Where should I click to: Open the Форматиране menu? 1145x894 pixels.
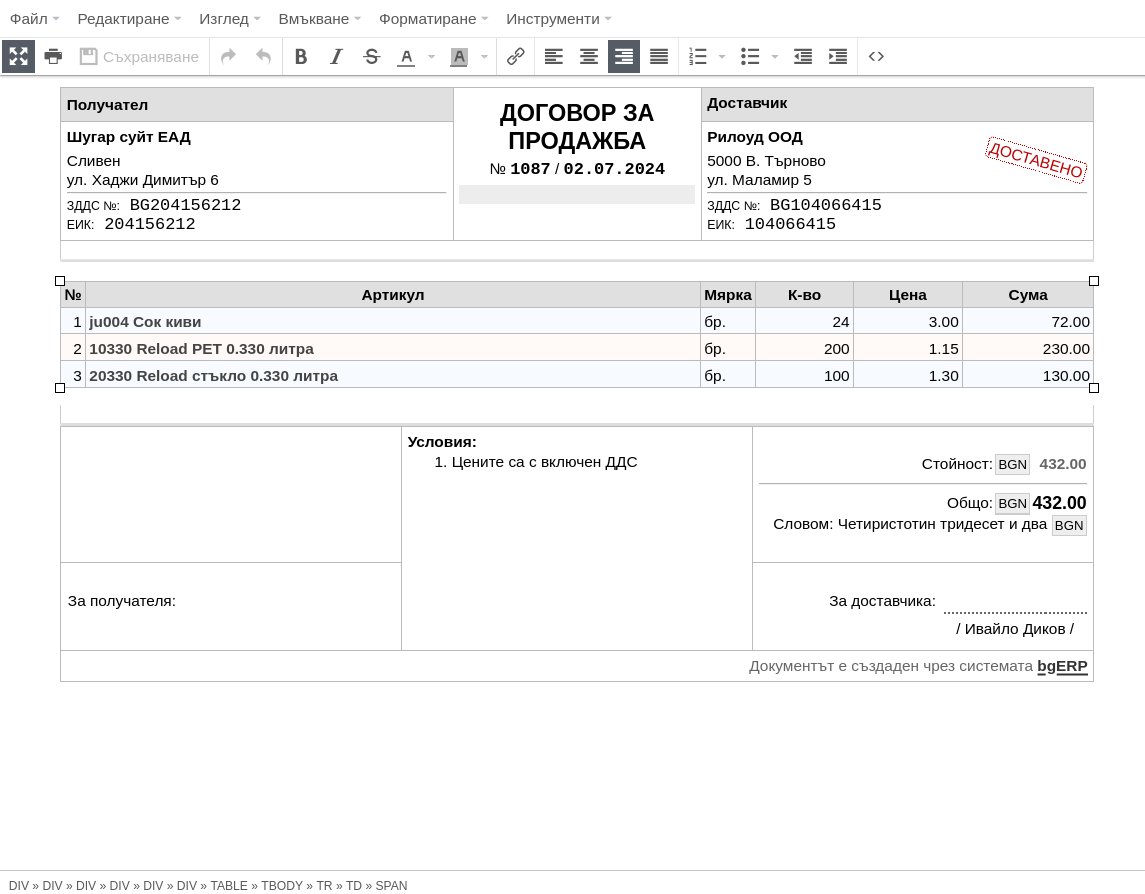[x=433, y=19]
